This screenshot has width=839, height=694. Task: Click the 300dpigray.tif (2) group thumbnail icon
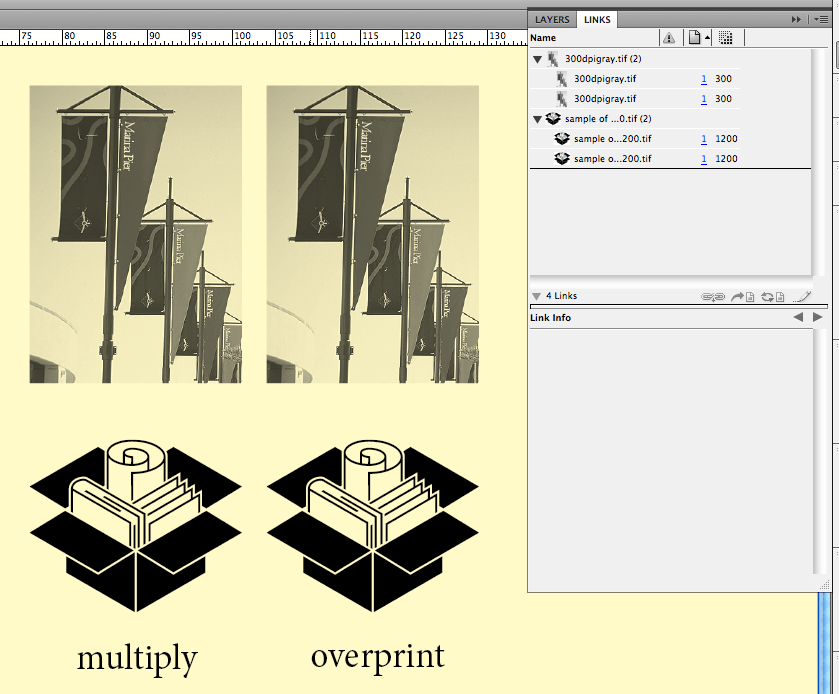[x=553, y=59]
